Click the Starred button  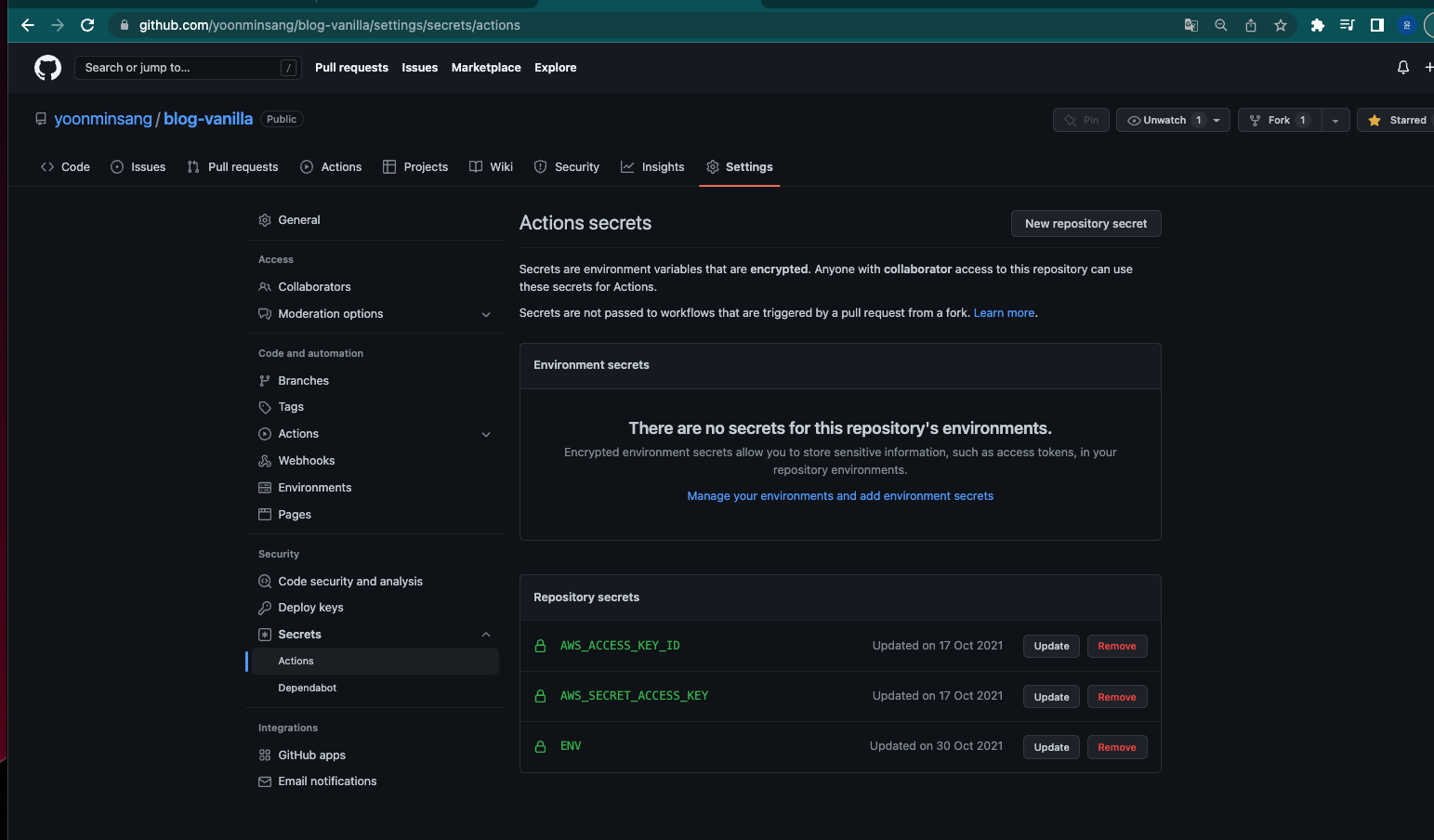point(1396,120)
